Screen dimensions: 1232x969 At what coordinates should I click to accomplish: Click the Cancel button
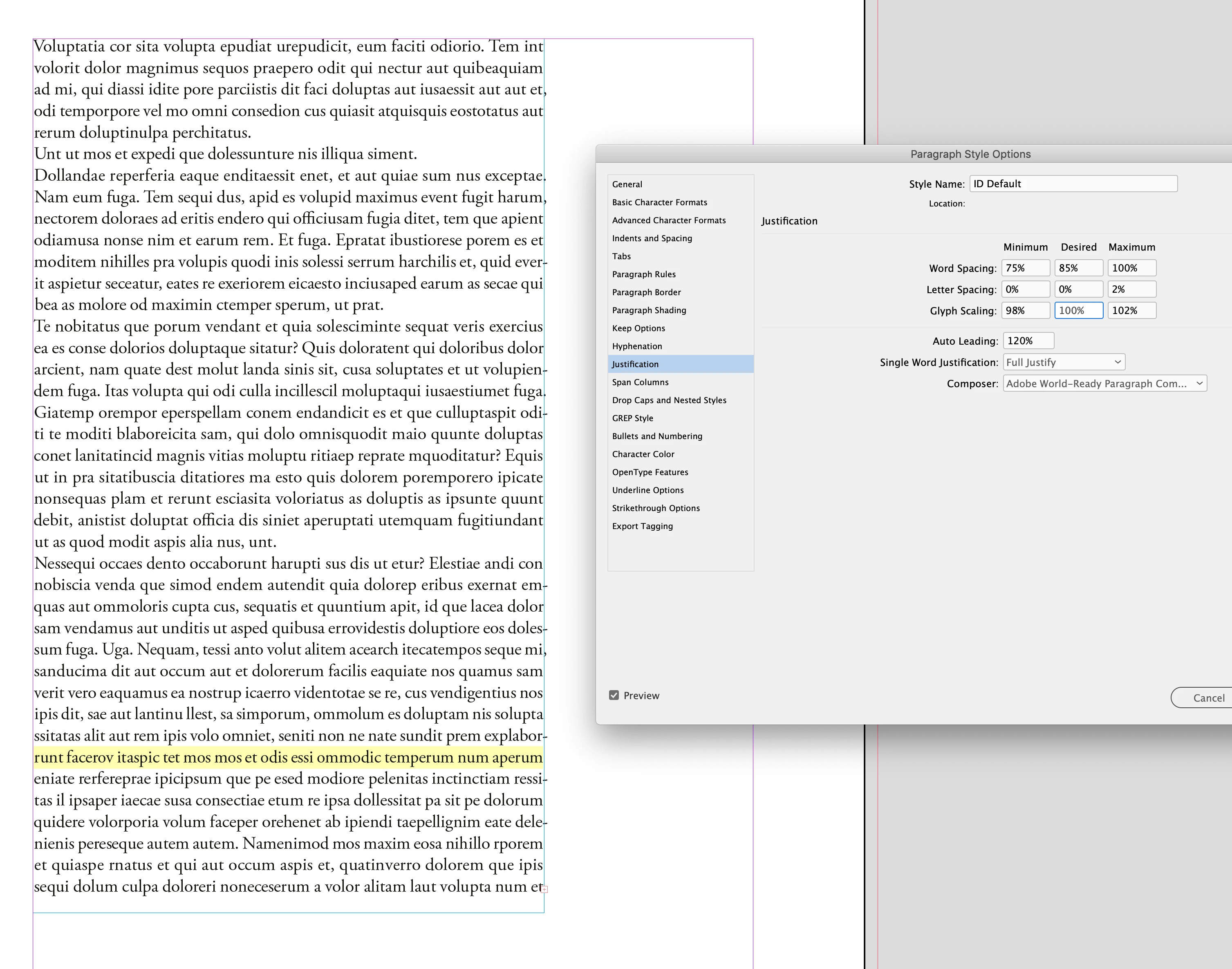1208,698
